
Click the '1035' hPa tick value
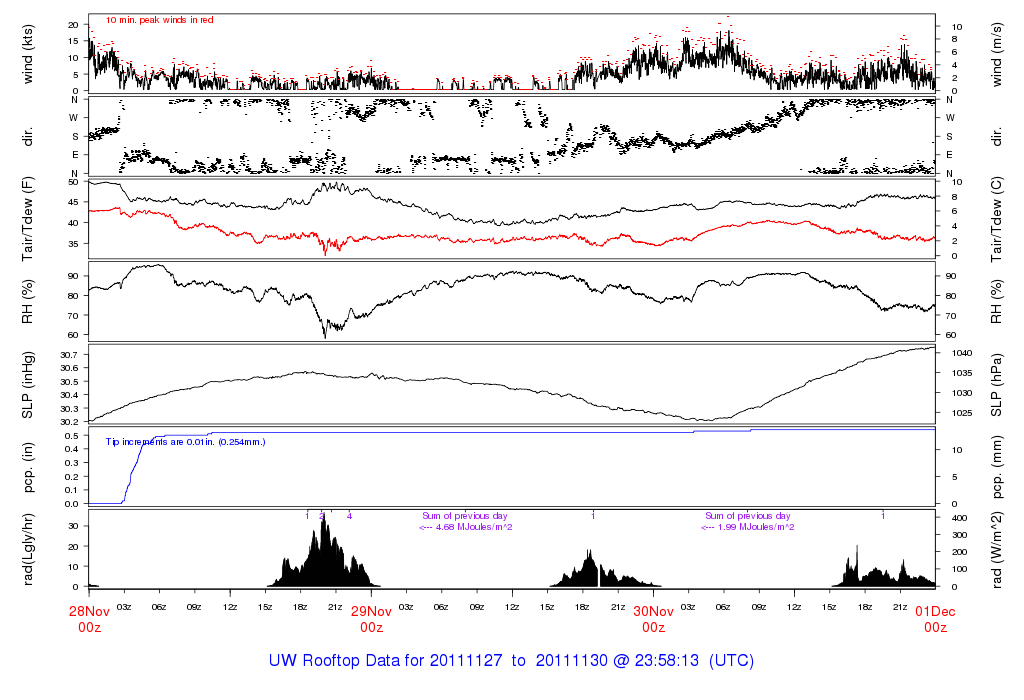click(x=962, y=374)
